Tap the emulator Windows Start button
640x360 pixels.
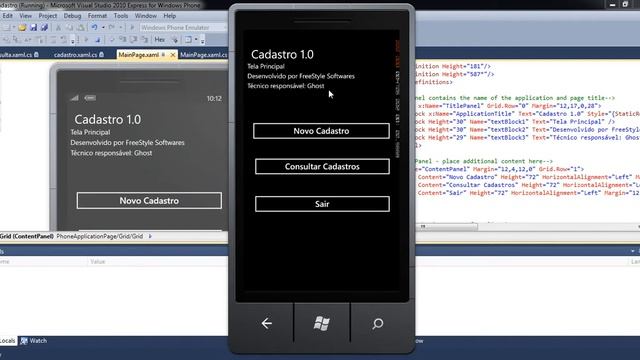pos(322,323)
